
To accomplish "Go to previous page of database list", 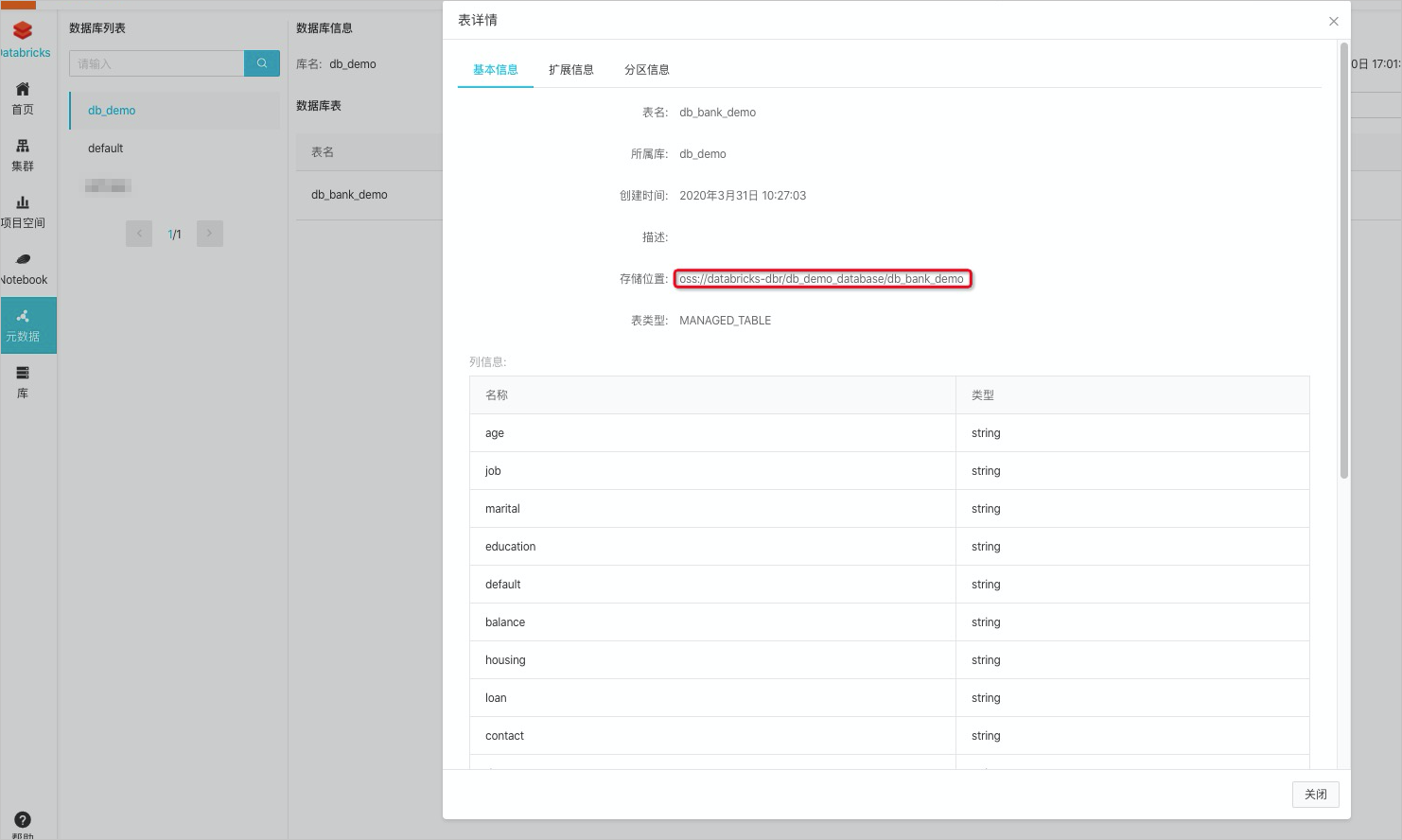I will [x=139, y=234].
